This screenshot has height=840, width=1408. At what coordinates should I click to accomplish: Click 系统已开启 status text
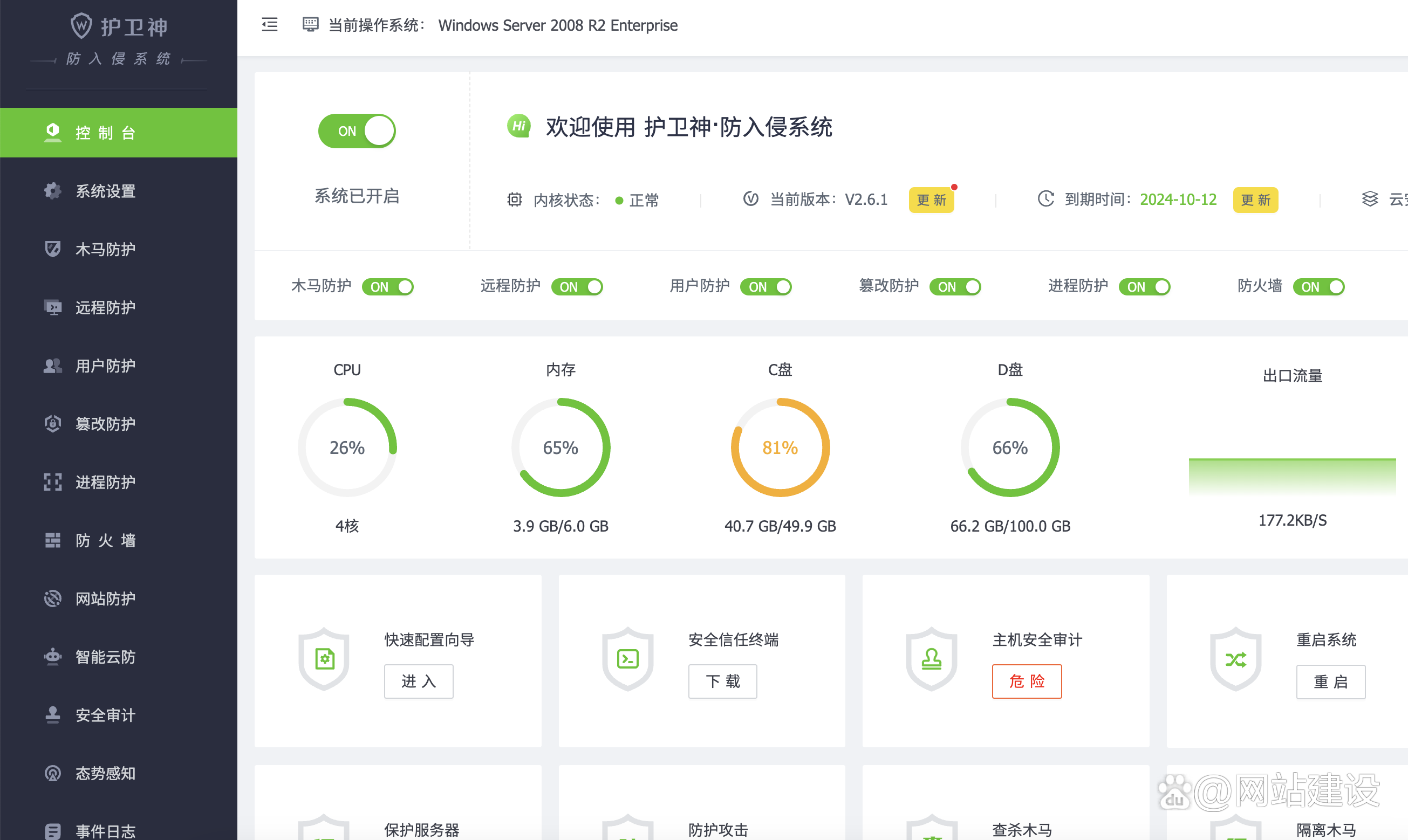click(357, 196)
